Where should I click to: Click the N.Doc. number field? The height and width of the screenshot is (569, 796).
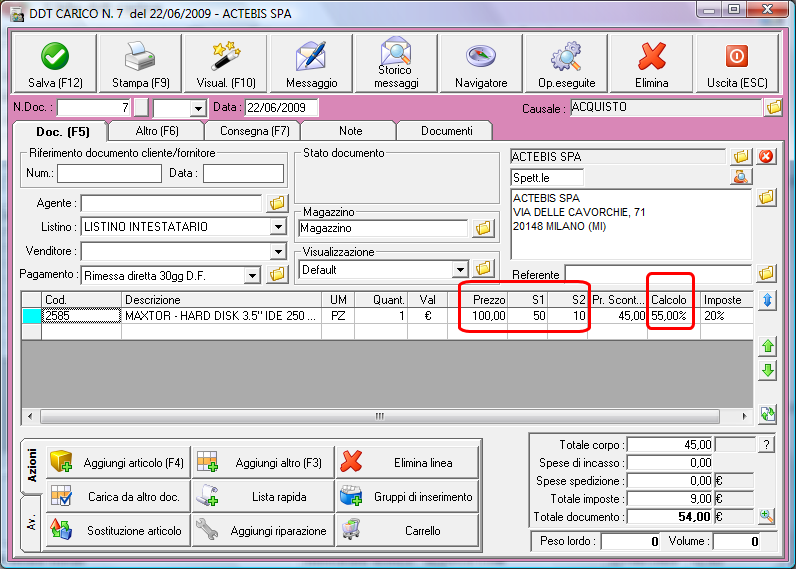tap(94, 108)
